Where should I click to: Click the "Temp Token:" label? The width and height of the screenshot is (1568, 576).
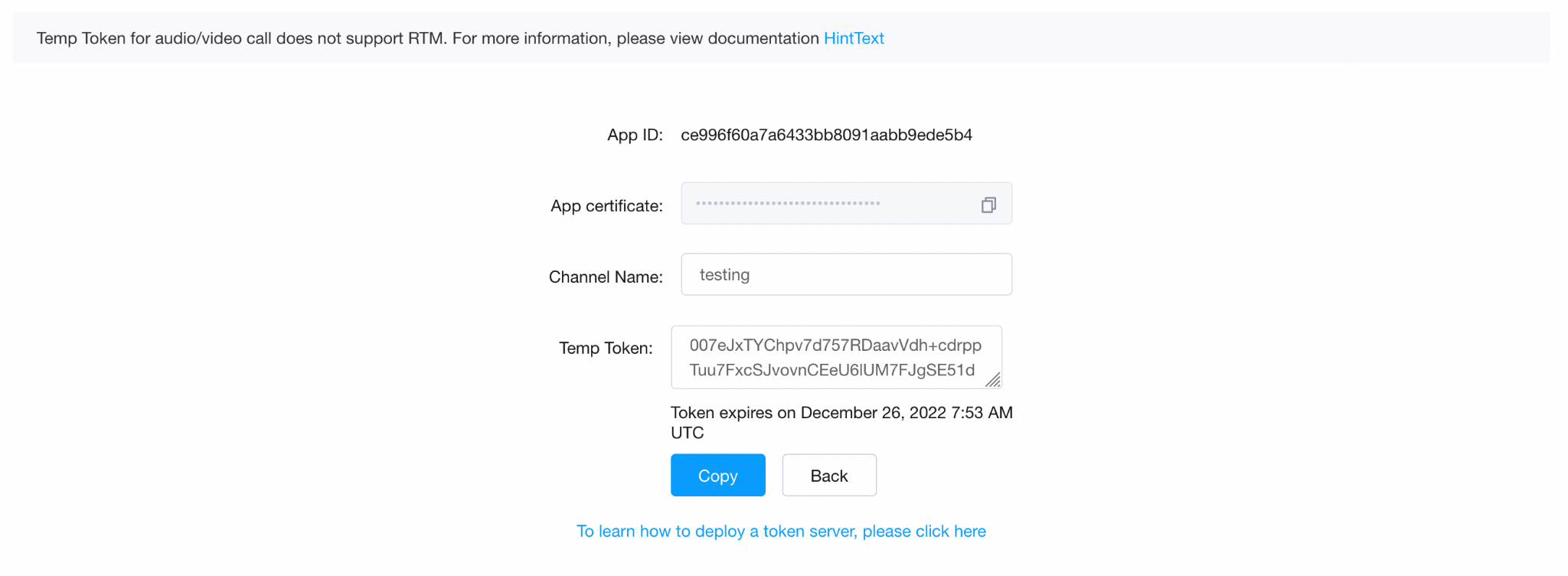tap(606, 349)
